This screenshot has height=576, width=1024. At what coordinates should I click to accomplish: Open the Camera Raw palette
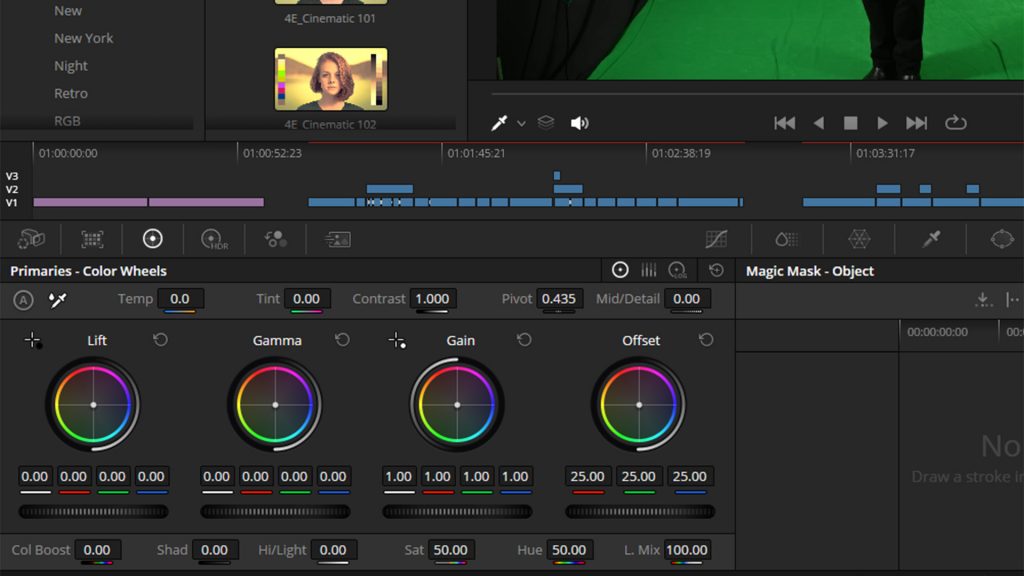[30, 239]
